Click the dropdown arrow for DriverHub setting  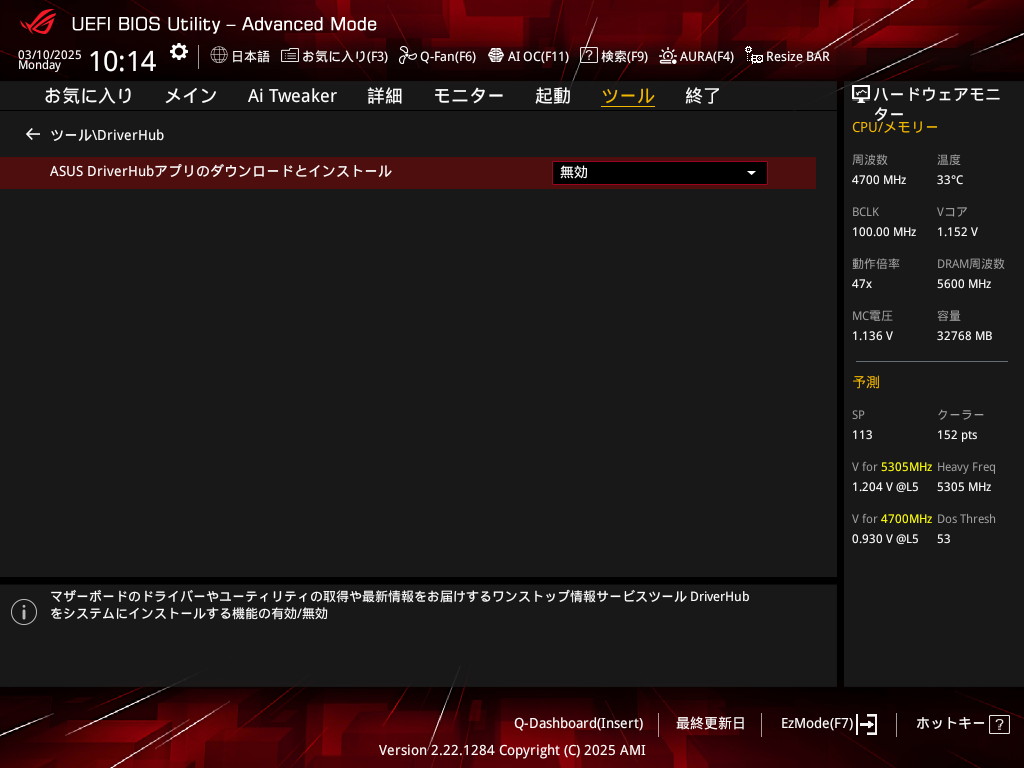[751, 173]
